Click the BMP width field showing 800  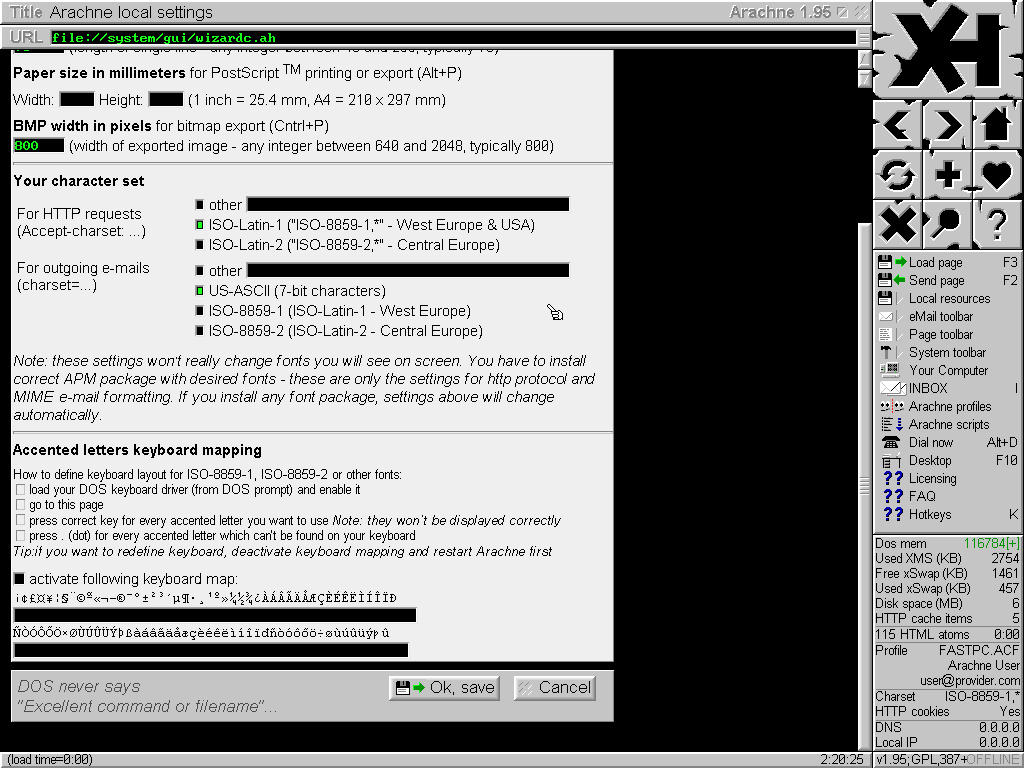pyautogui.click(x=39, y=146)
